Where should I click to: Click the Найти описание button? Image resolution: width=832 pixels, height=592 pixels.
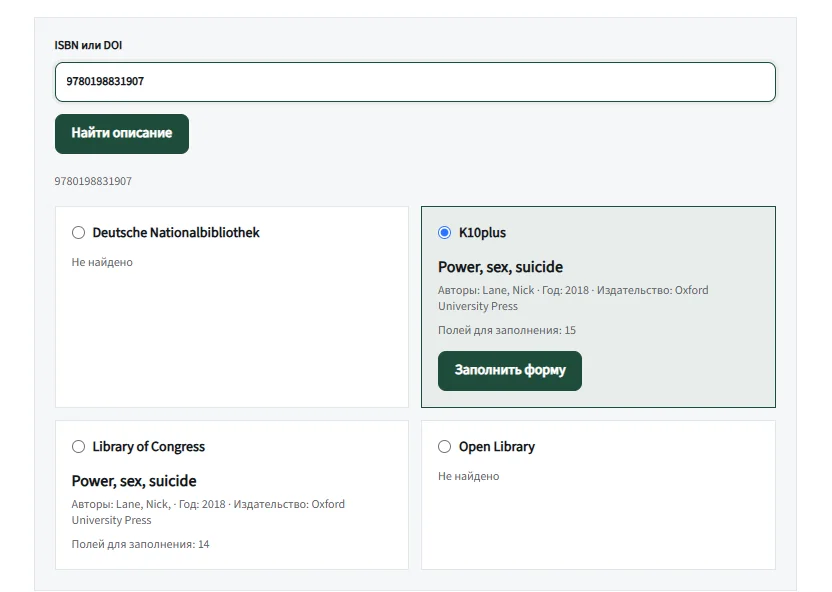[122, 134]
